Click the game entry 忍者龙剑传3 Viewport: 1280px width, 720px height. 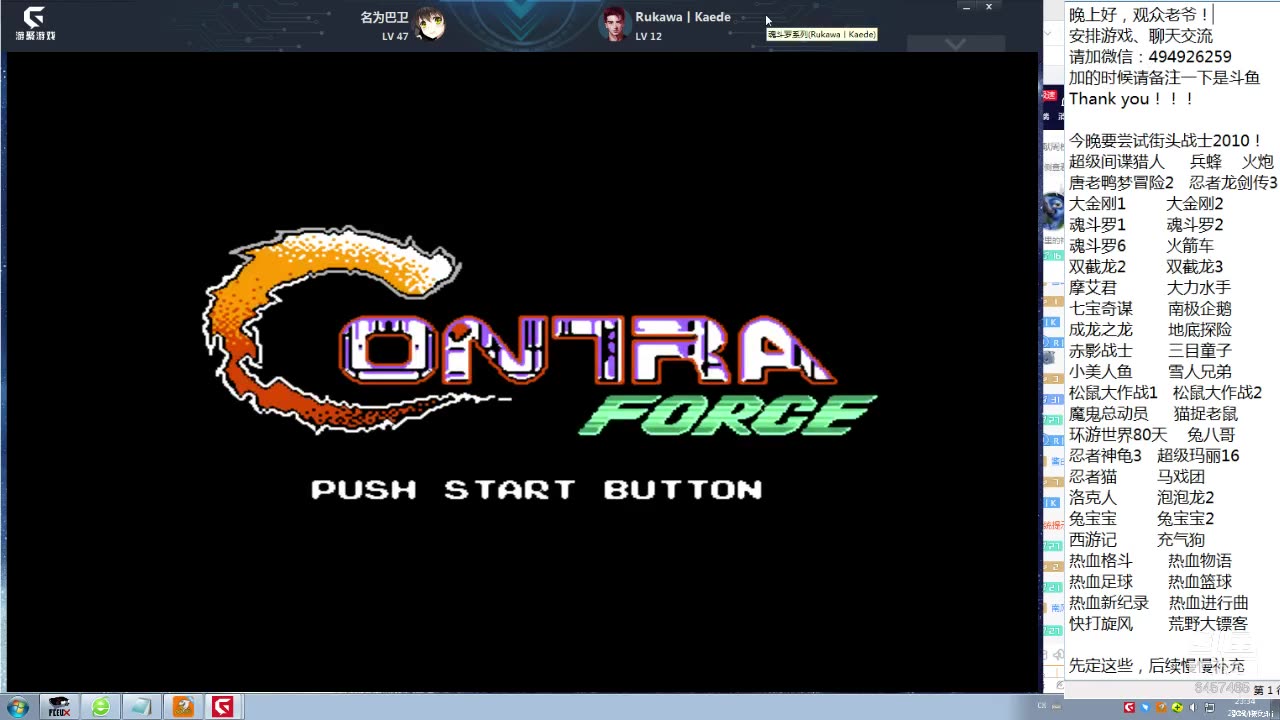tap(1233, 183)
